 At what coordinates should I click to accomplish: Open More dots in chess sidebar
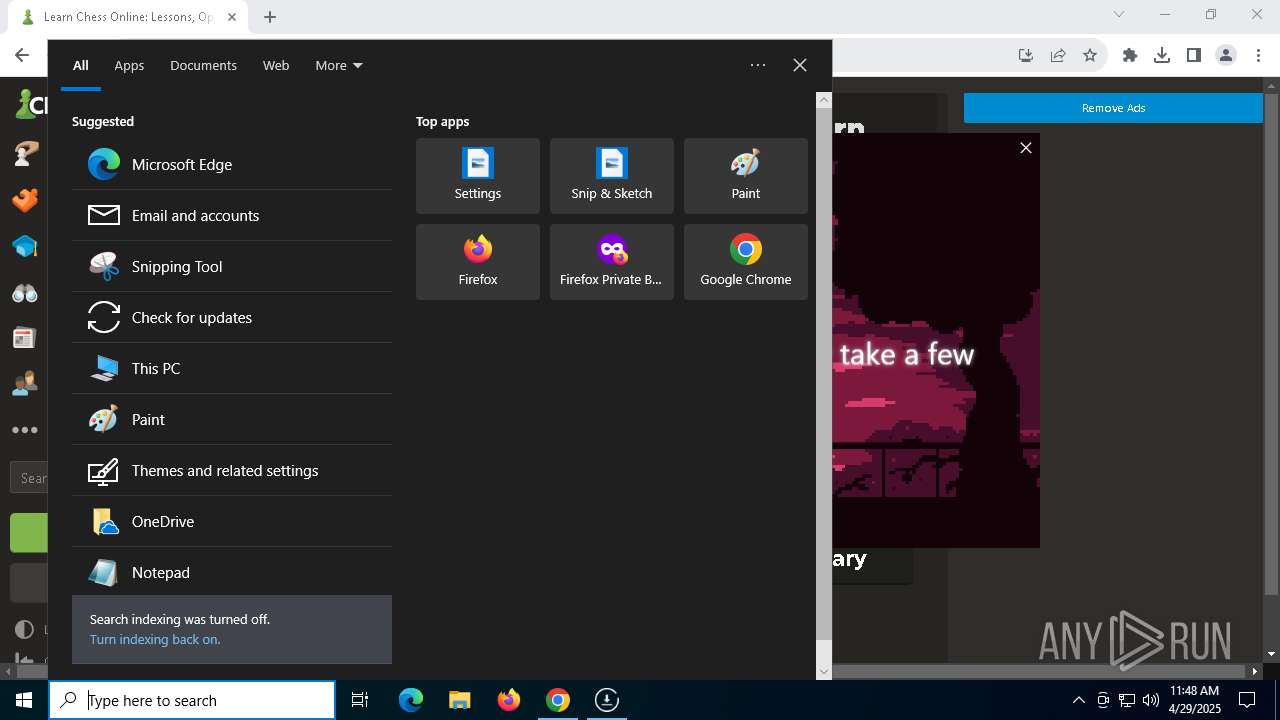coord(25,430)
